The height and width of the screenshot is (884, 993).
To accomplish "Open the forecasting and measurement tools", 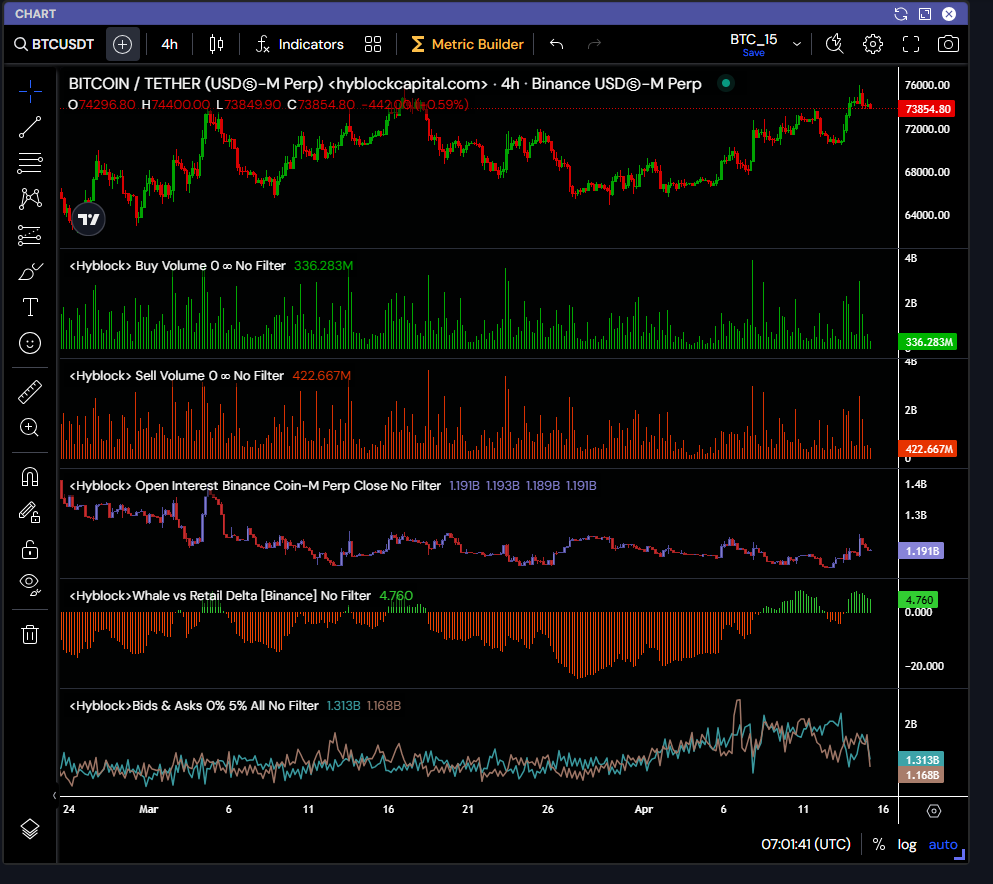I will pos(30,236).
